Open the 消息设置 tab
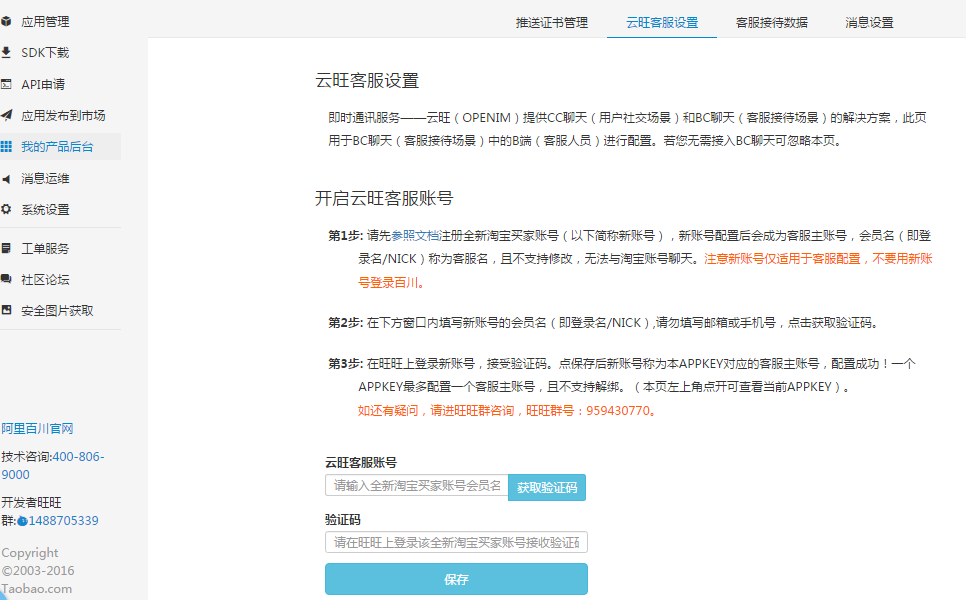 (x=869, y=23)
